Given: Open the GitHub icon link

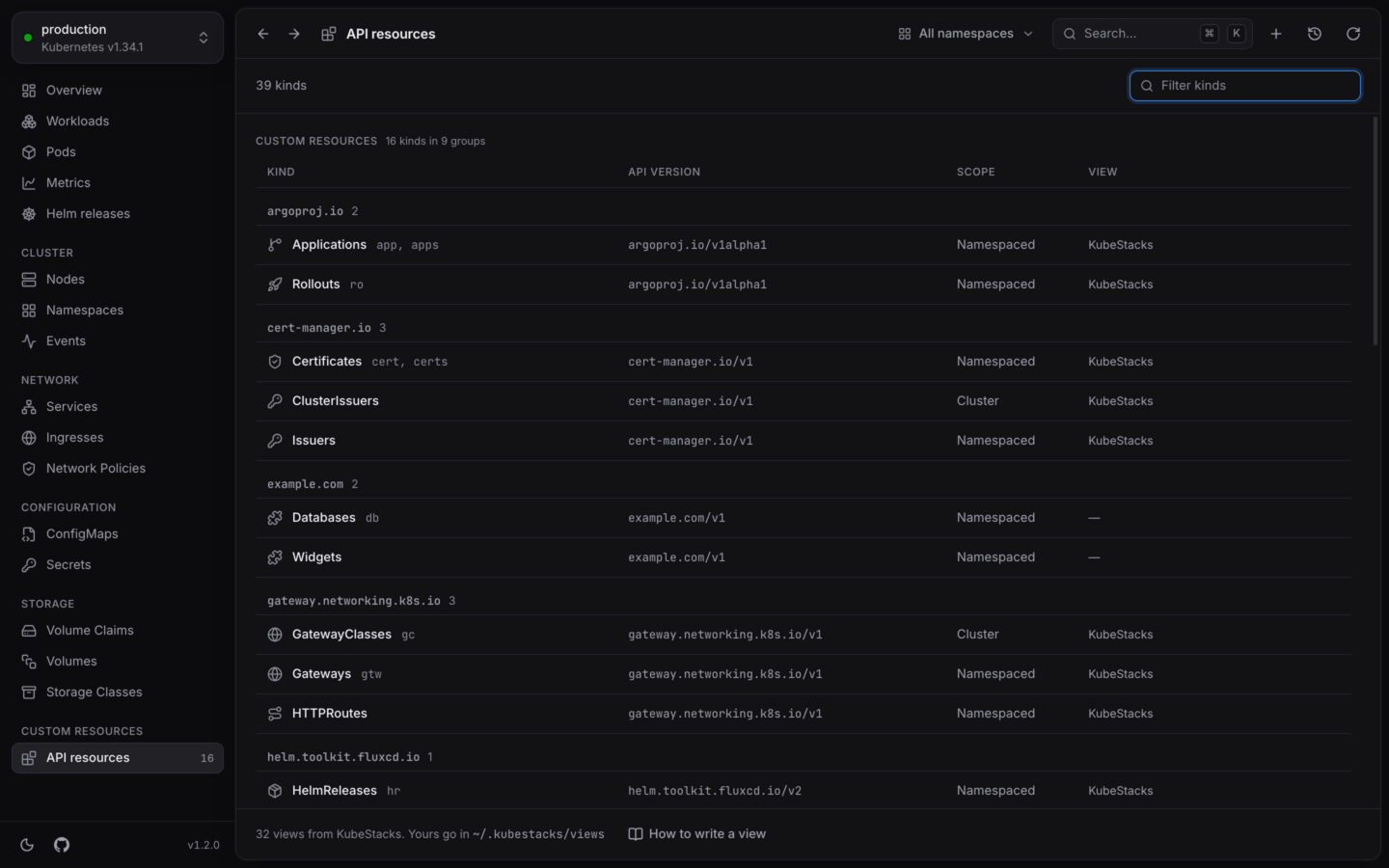Looking at the screenshot, I should pos(62,845).
